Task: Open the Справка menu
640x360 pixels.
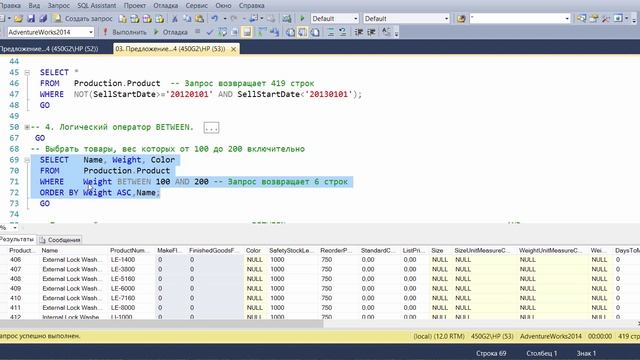Action: tap(251, 6)
